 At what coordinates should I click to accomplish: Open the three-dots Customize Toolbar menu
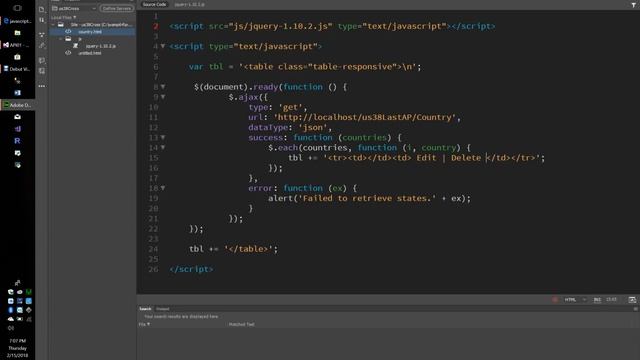point(42,86)
